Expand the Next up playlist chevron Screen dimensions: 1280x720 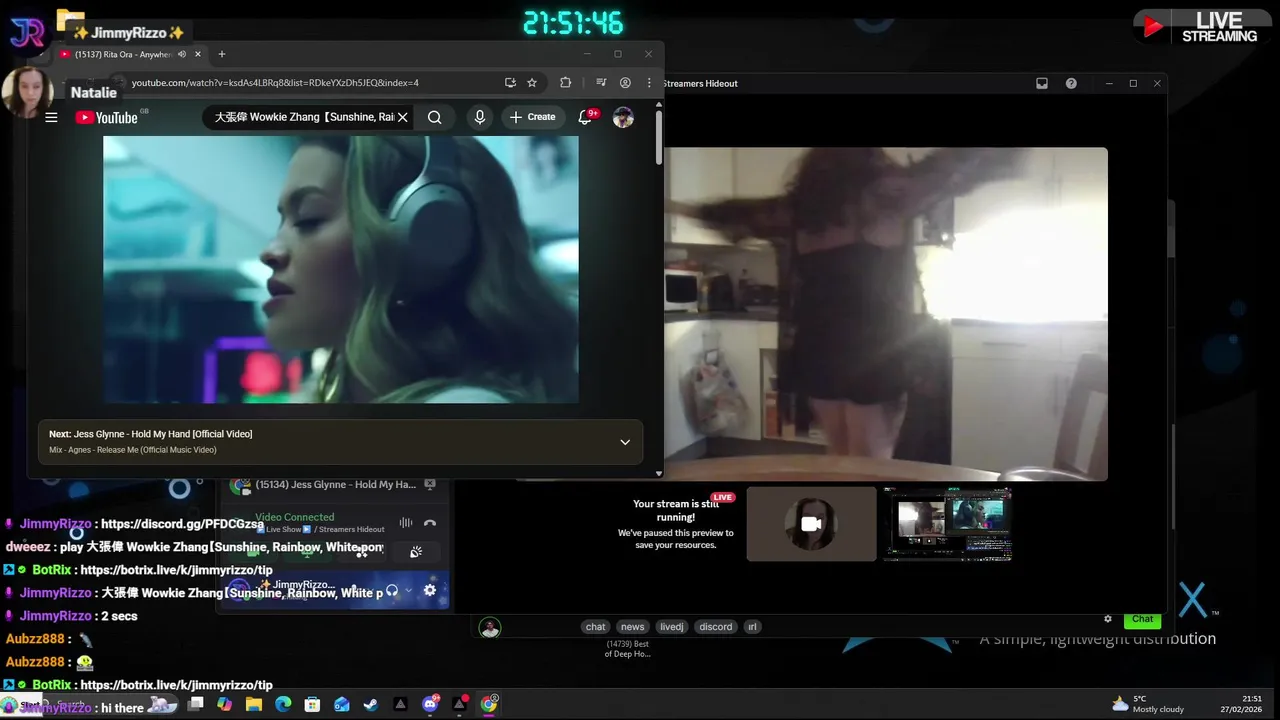pos(625,442)
